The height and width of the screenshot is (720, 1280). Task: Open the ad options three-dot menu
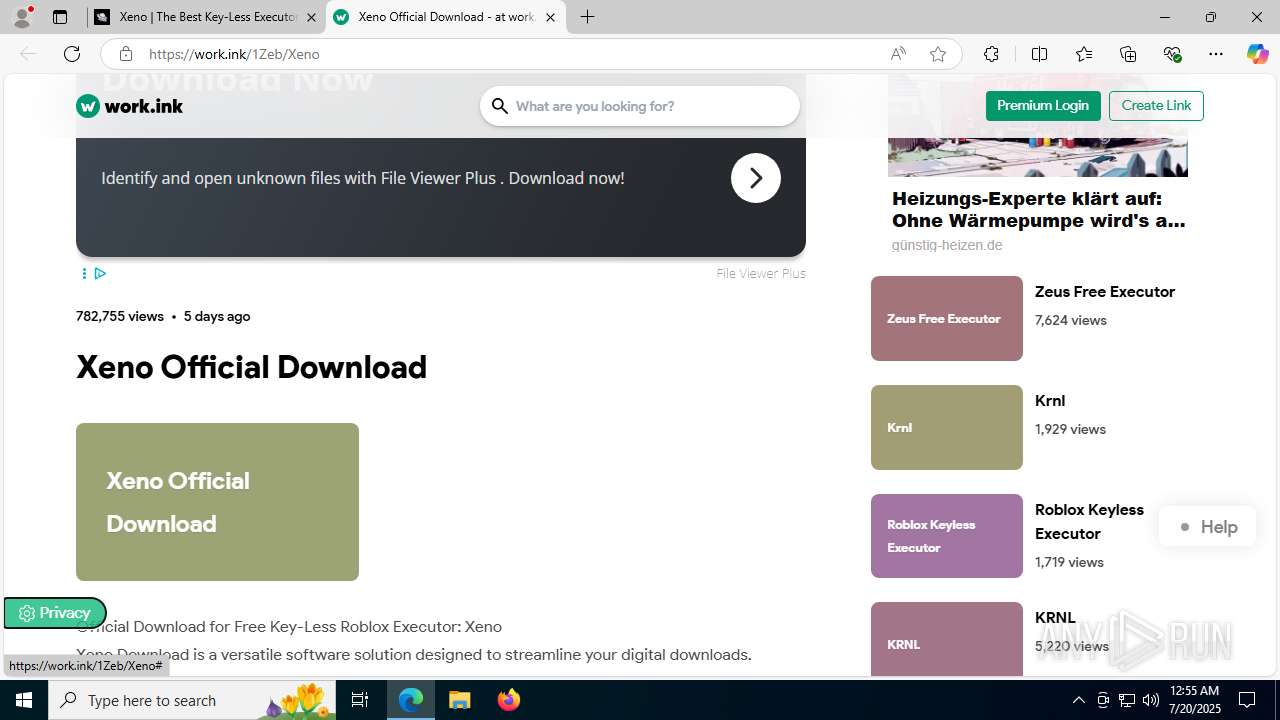pyautogui.click(x=84, y=273)
